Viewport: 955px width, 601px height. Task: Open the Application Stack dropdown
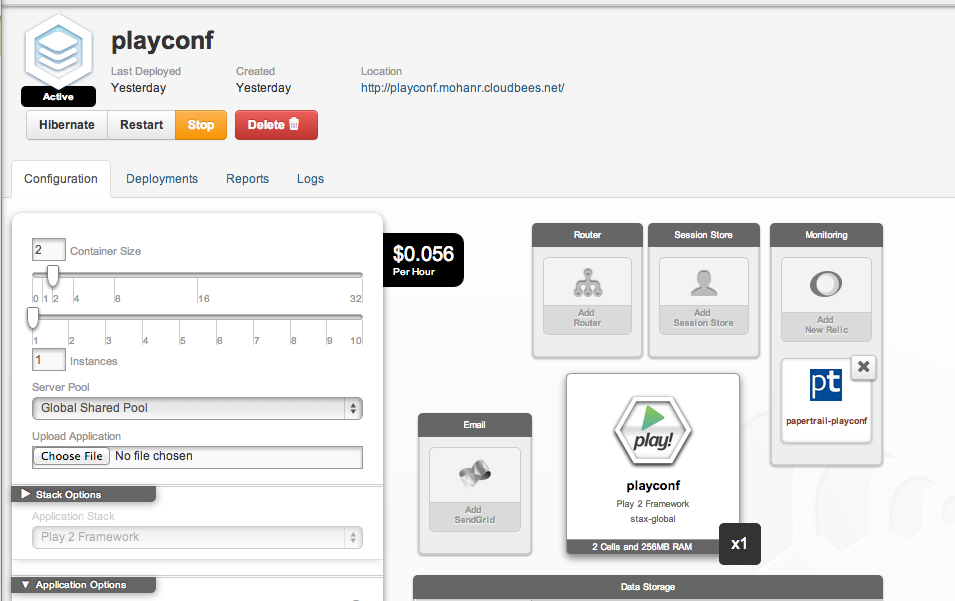197,537
